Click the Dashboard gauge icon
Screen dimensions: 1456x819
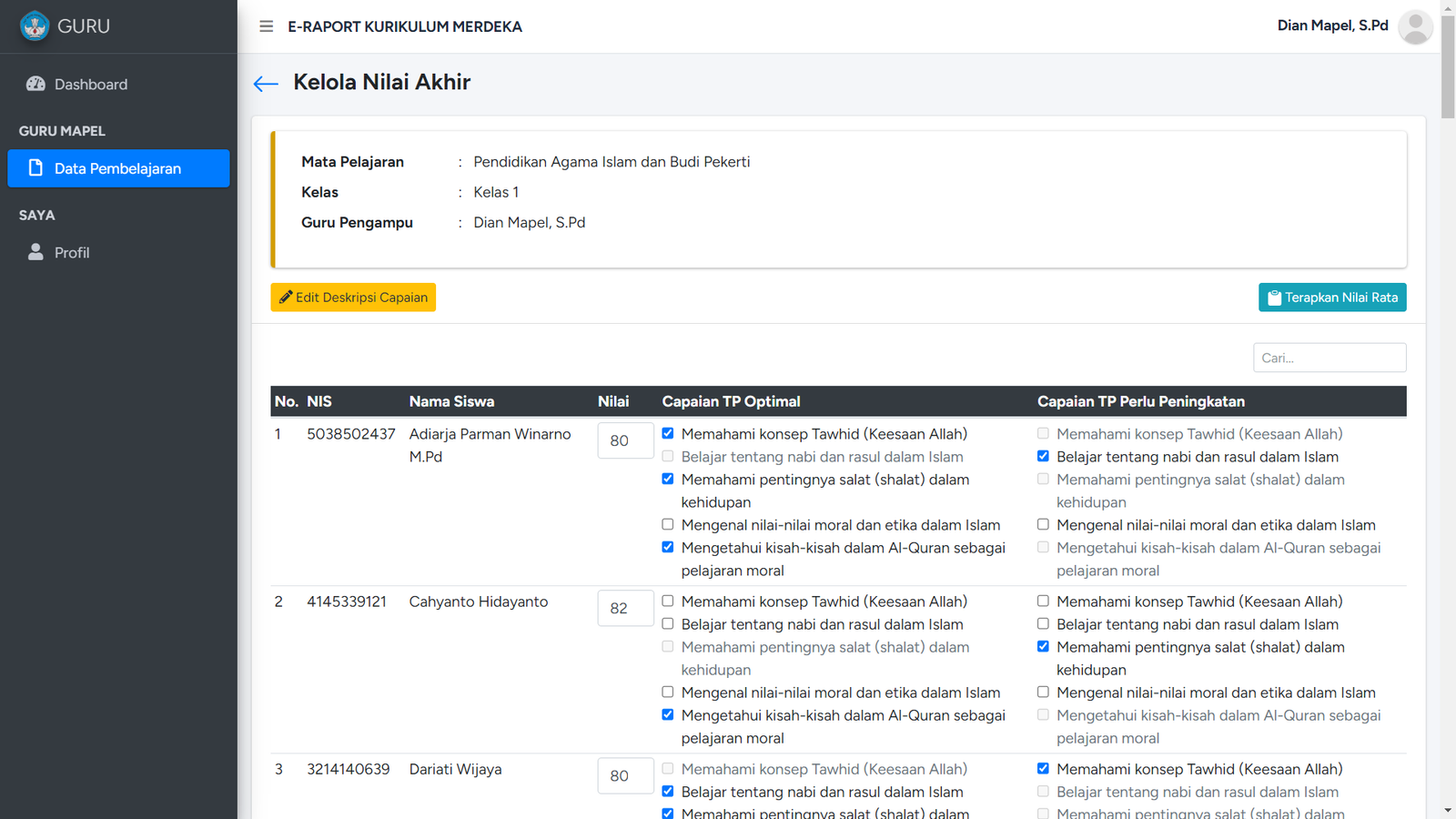tap(35, 84)
